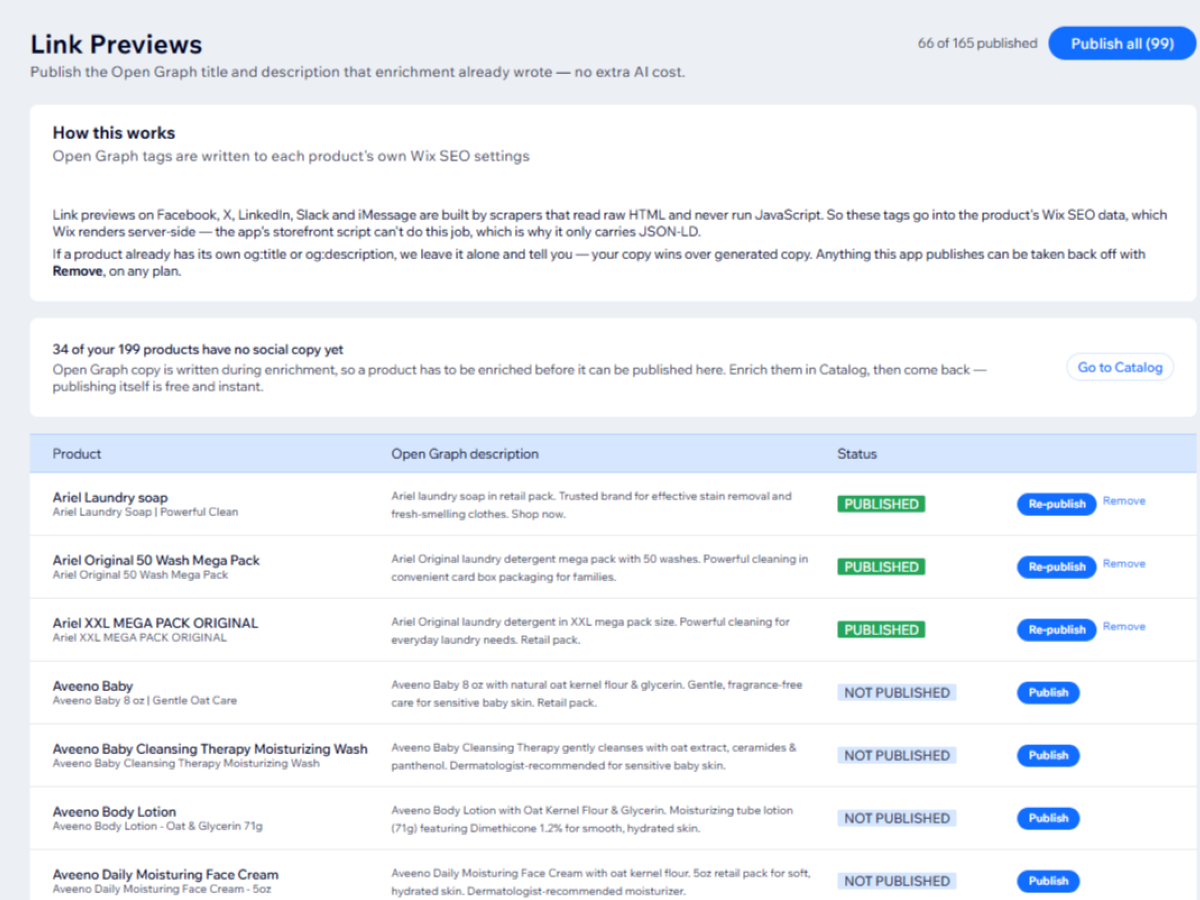Click NOT PUBLISHED status for Aveeno Body Lotion
This screenshot has height=900, width=1200.
(897, 818)
